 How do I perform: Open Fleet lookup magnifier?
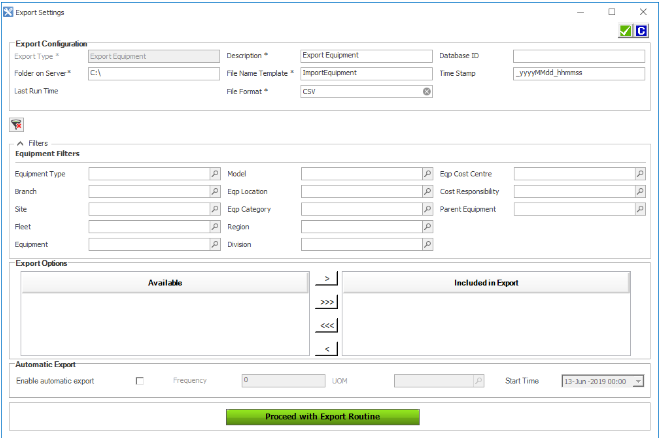click(x=215, y=227)
